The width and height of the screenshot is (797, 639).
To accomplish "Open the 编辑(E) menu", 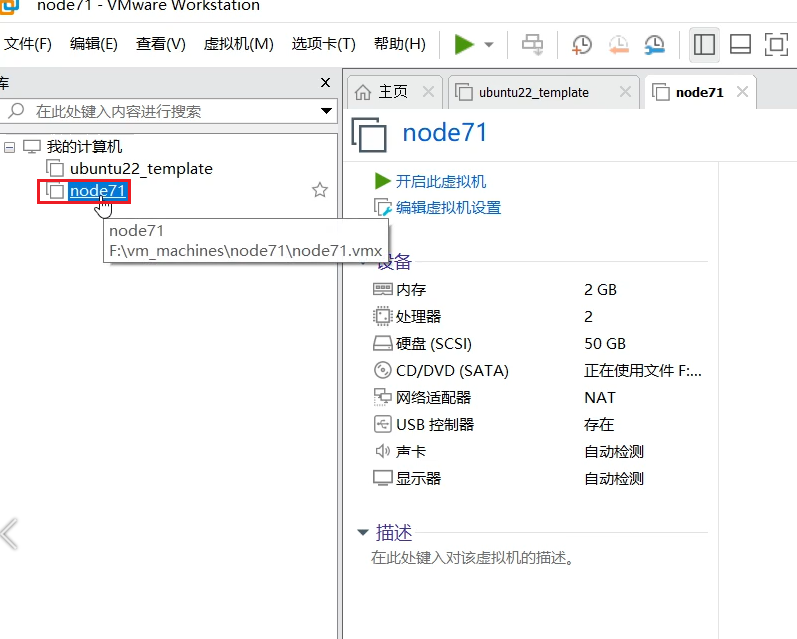I will point(94,44).
